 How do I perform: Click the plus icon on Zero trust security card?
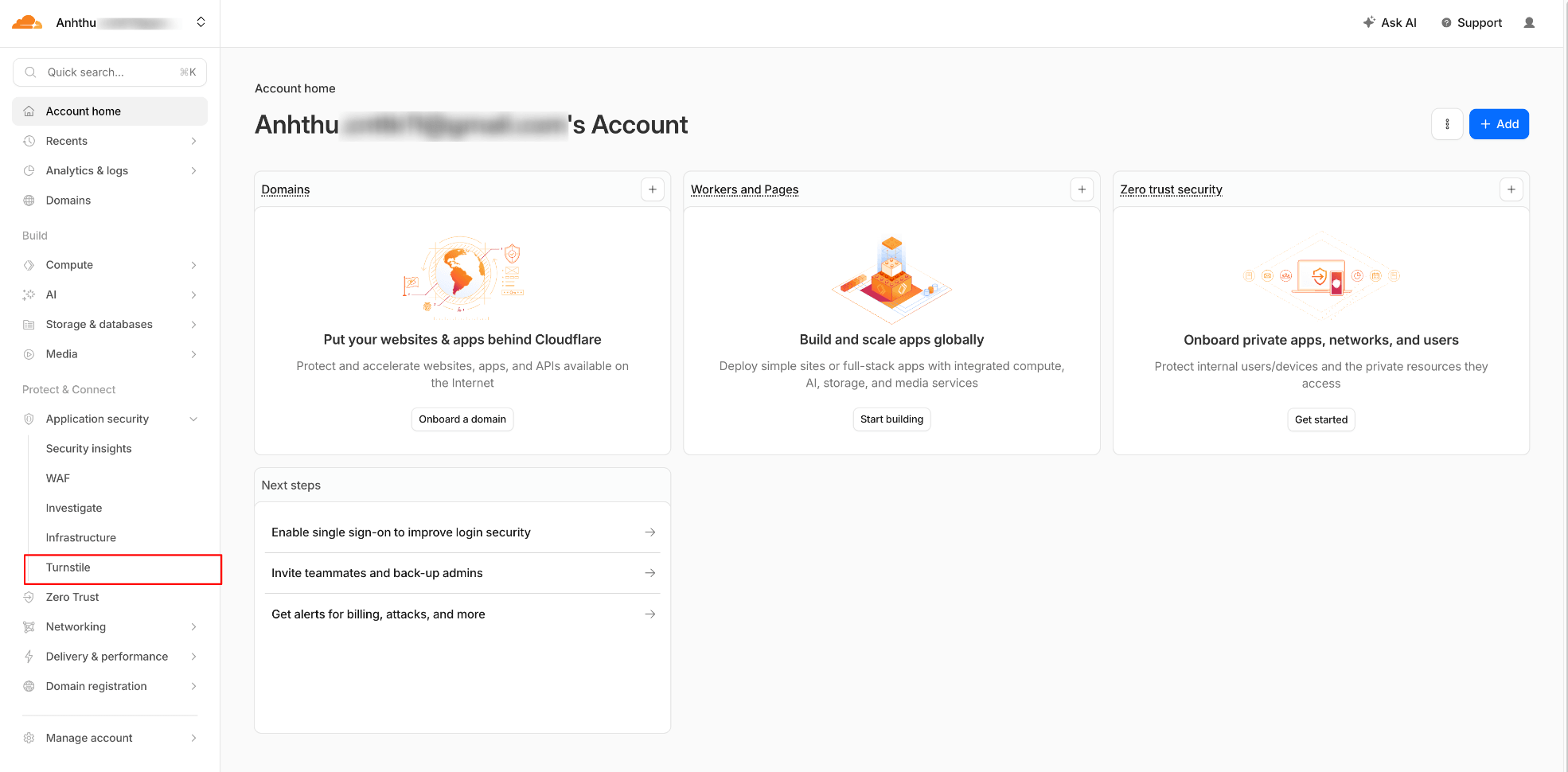click(1511, 189)
